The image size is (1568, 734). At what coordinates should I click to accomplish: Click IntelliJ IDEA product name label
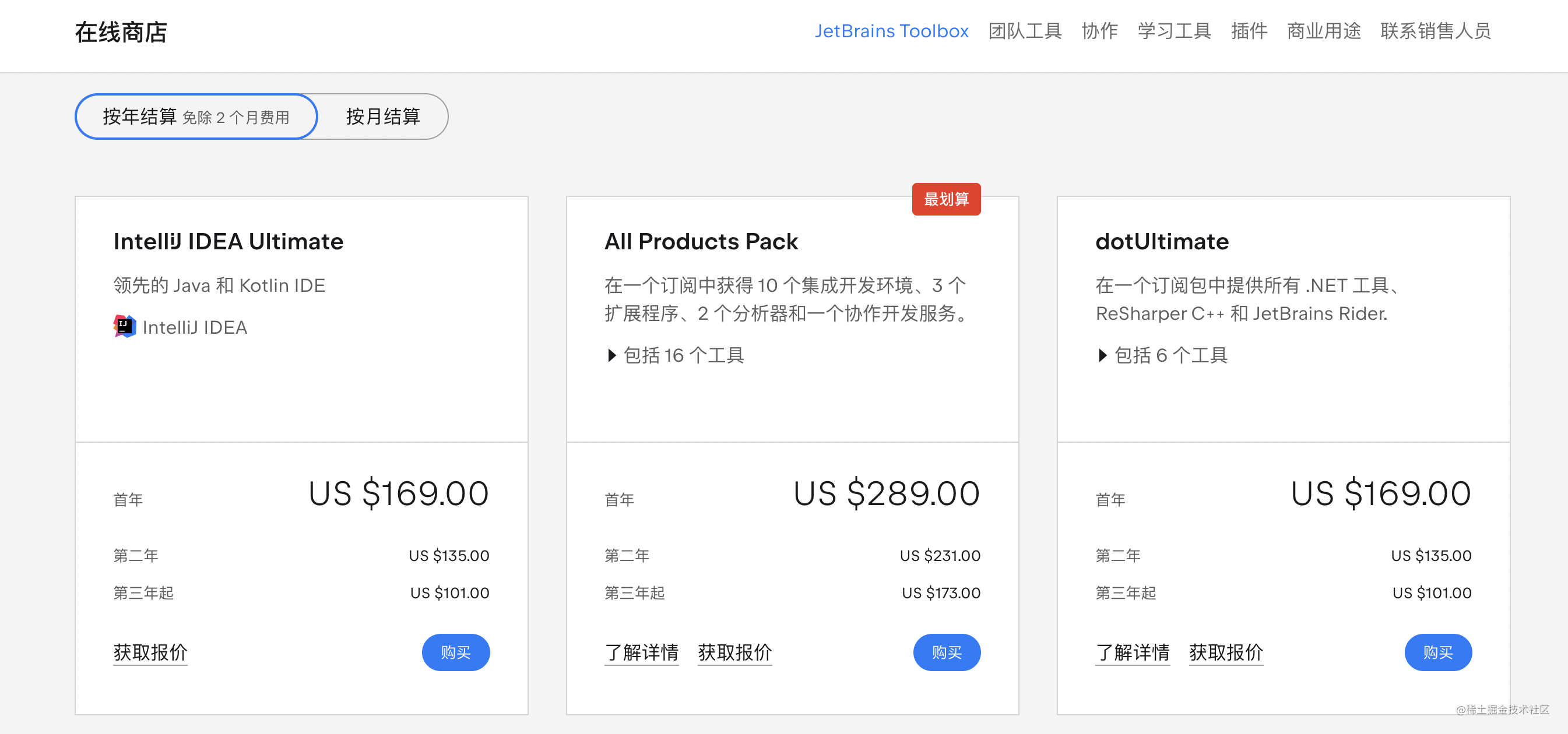click(195, 327)
